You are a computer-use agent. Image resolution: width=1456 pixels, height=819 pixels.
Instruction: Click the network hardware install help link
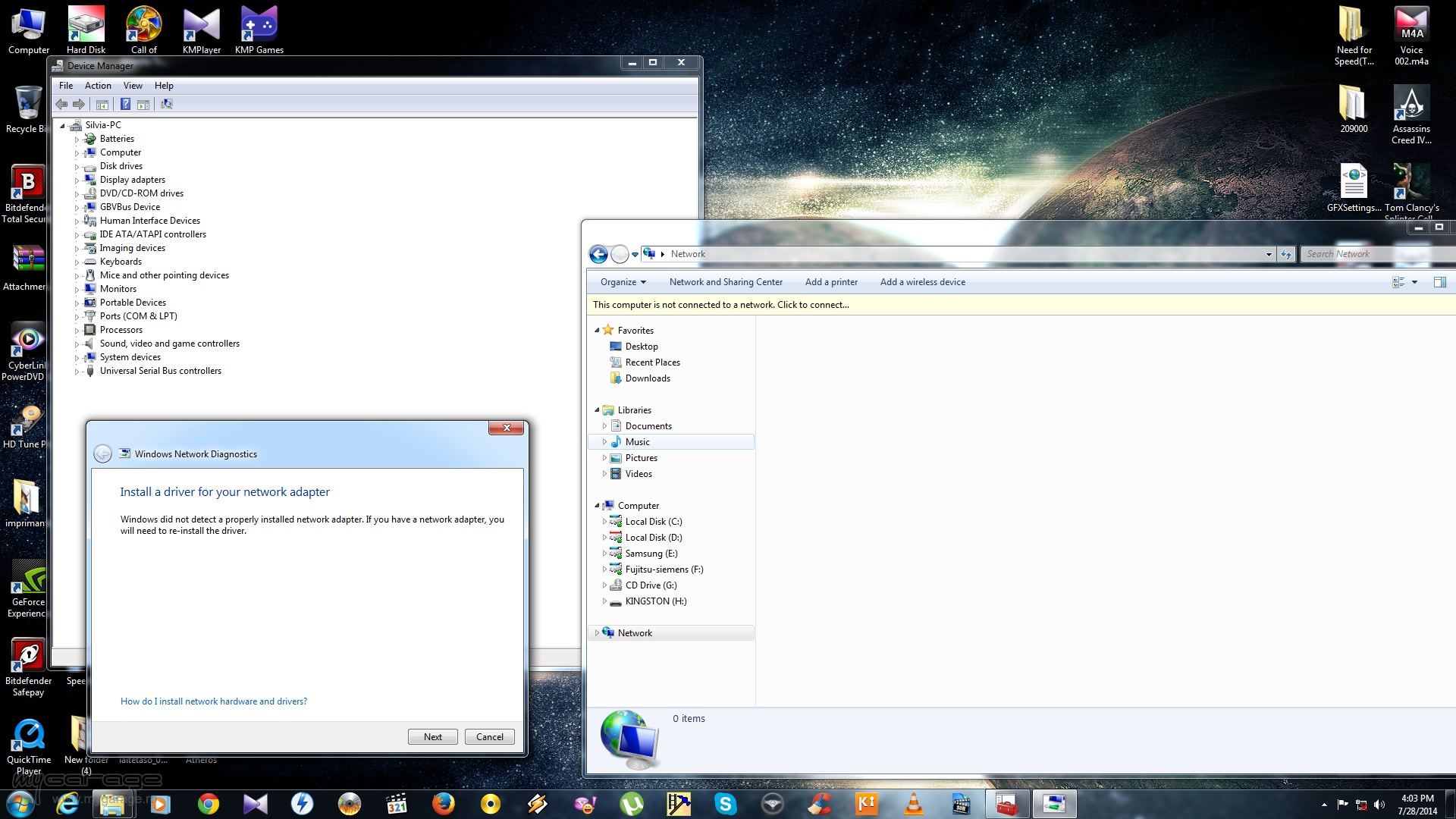coord(214,701)
